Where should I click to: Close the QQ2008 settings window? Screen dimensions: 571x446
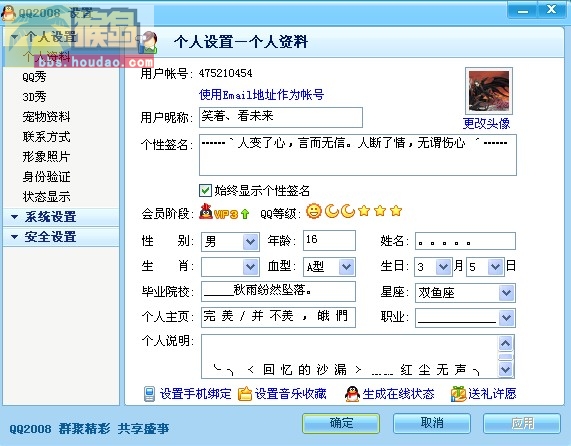click(552, 10)
